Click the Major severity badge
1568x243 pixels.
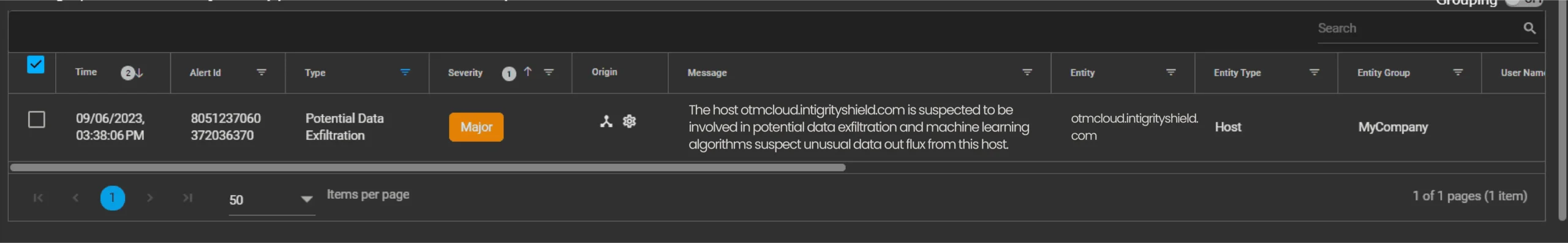tap(476, 127)
